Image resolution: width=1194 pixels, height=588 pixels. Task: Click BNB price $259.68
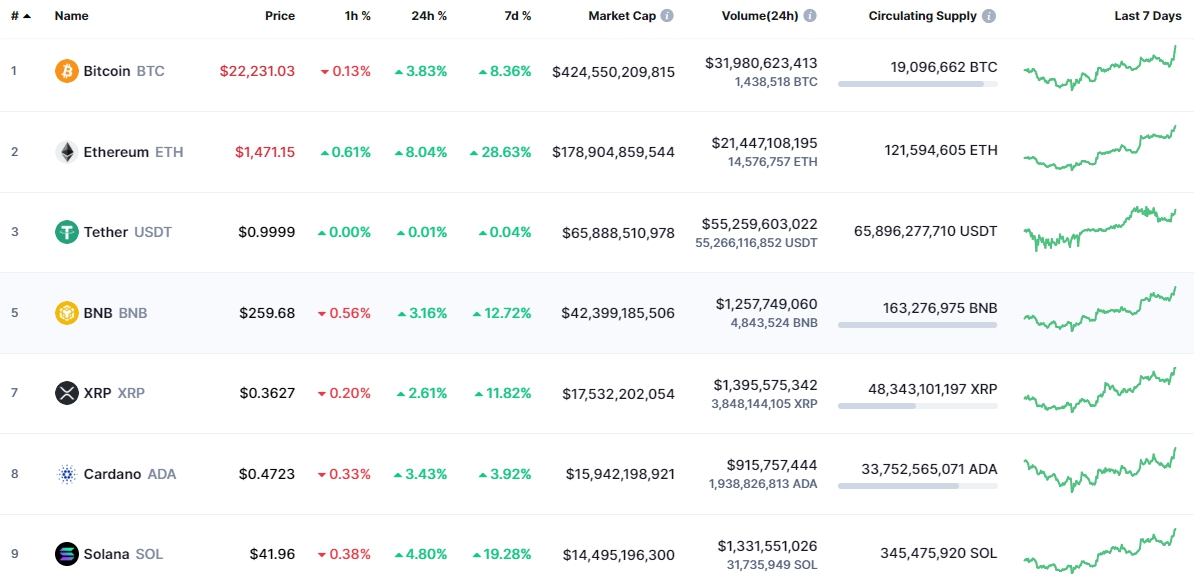tap(267, 313)
